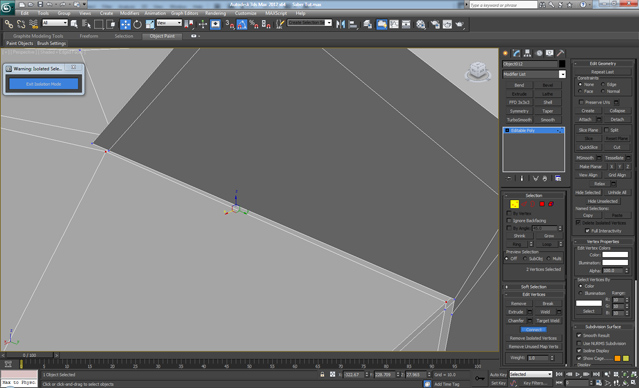This screenshot has width=639, height=388.
Task: Click the TurboSmooth modifier button
Action: tap(519, 120)
